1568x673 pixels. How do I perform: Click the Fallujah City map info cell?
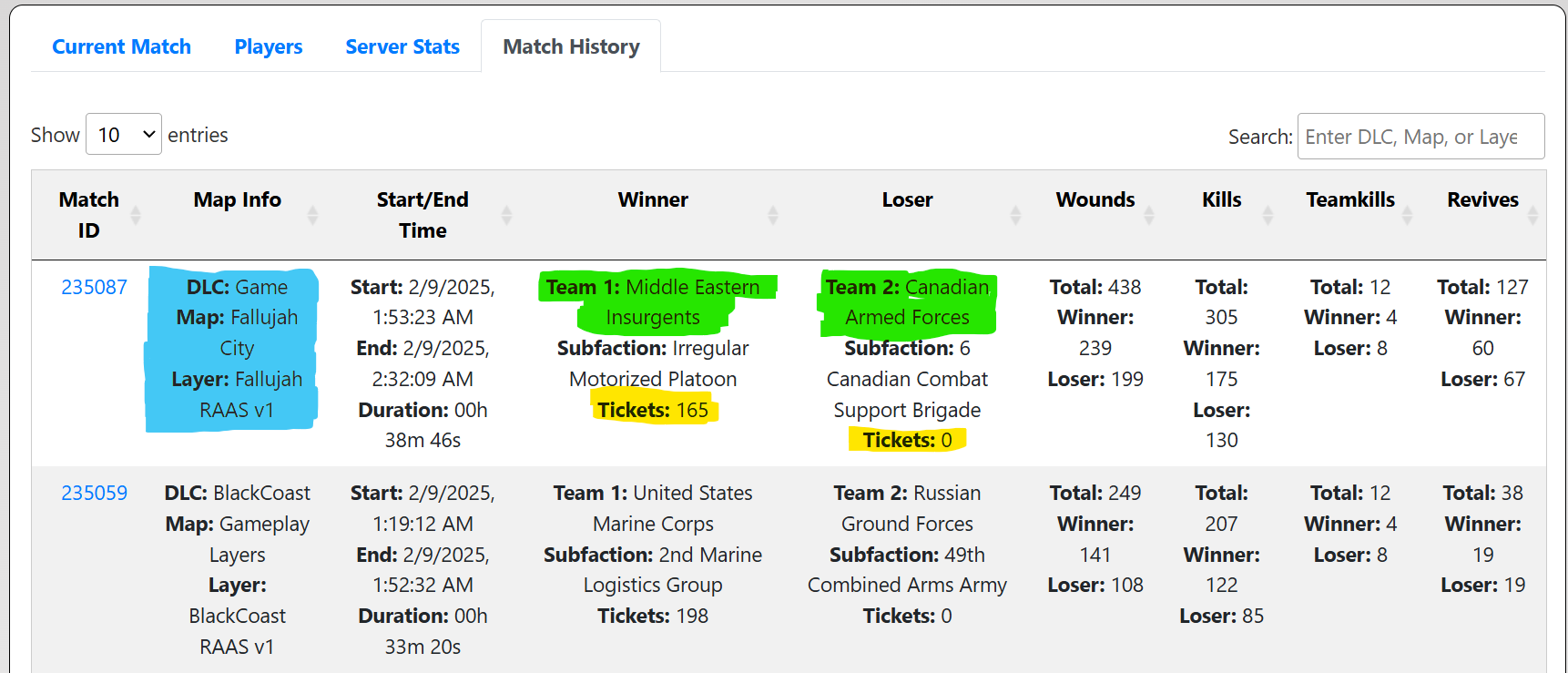pos(237,348)
